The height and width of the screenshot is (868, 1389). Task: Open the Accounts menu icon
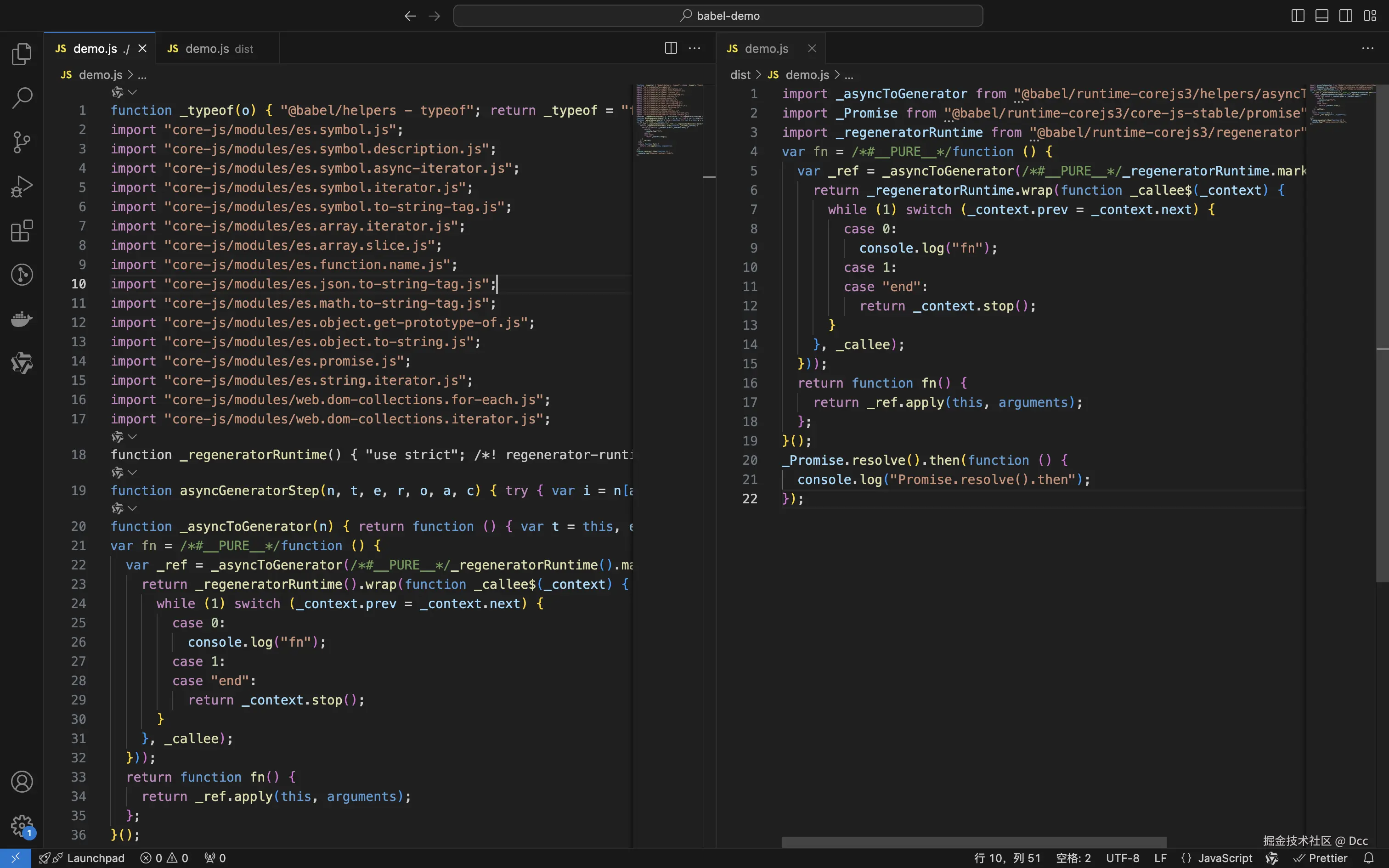22,782
